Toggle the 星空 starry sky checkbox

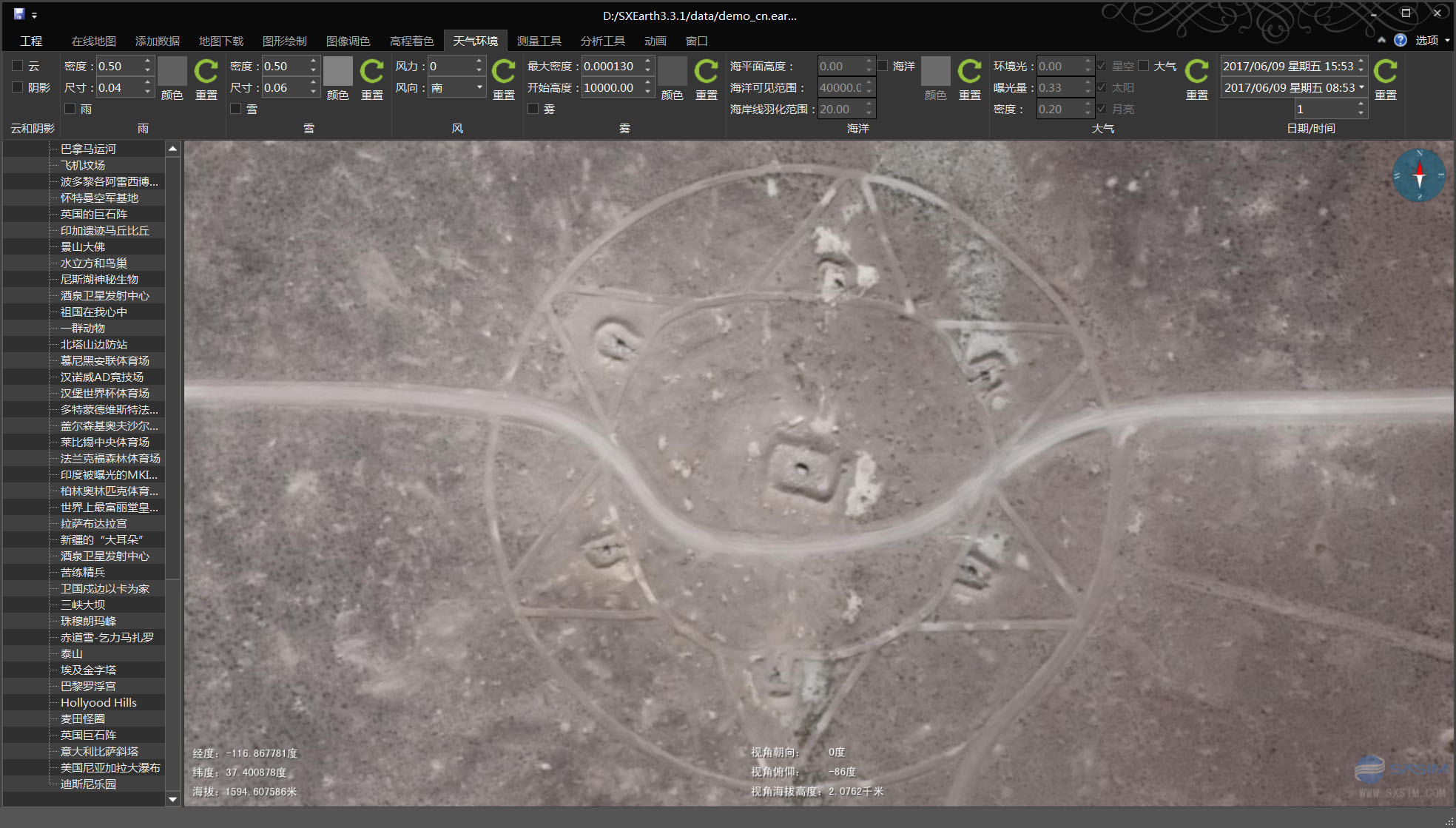[x=1102, y=66]
